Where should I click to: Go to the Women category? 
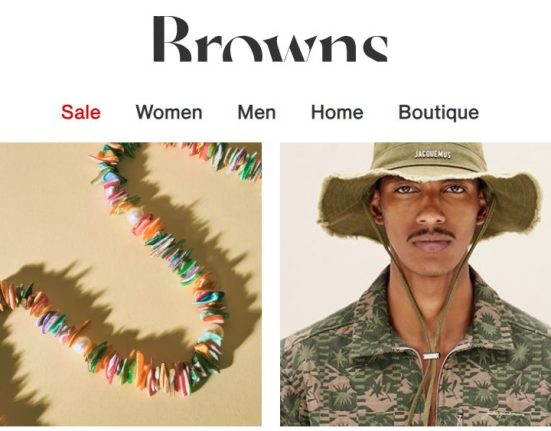click(x=169, y=112)
